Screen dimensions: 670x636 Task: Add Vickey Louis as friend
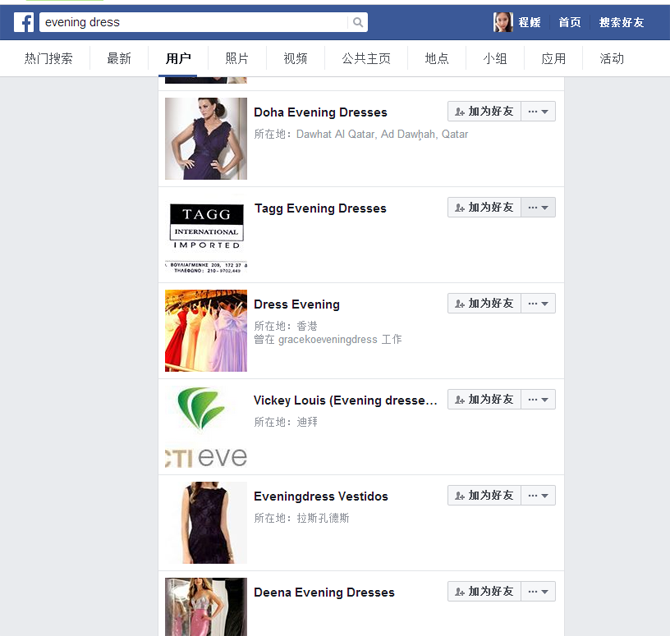pos(484,399)
